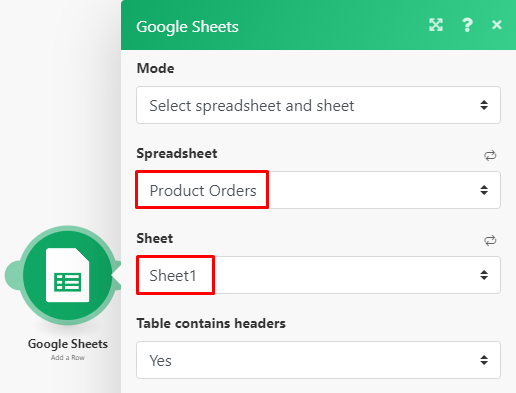
Task: Click the Add a Row subtitle text
Action: pos(68,358)
